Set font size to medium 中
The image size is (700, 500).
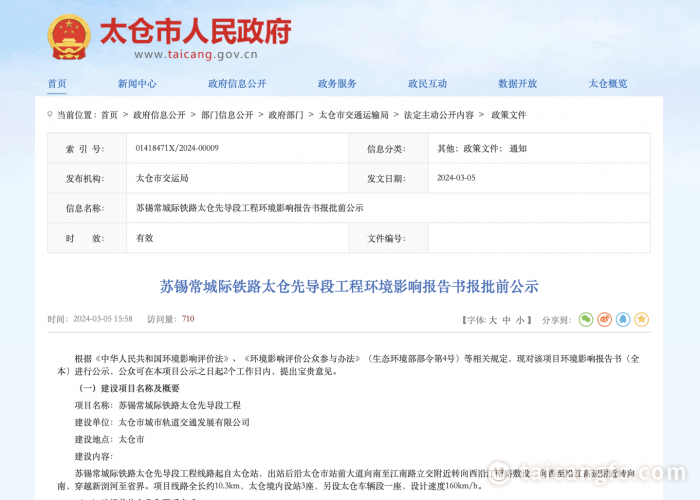[x=506, y=320]
